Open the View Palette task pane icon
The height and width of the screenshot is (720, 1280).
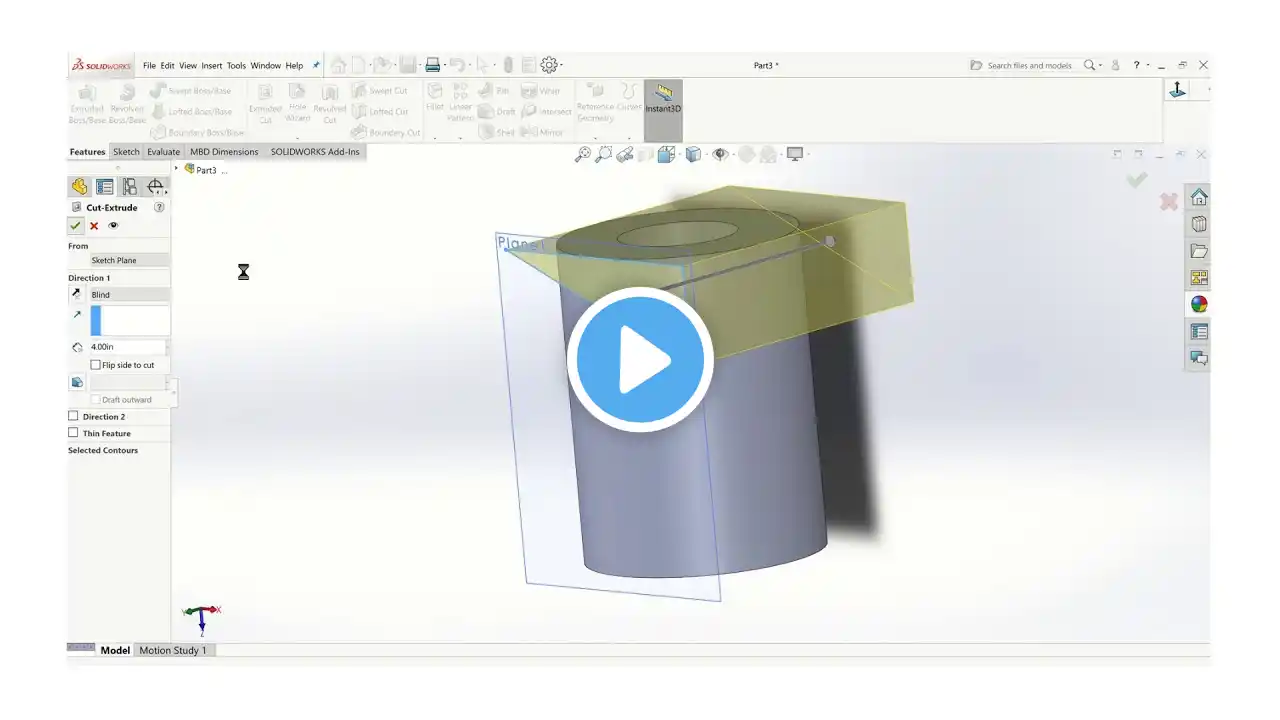click(1199, 278)
